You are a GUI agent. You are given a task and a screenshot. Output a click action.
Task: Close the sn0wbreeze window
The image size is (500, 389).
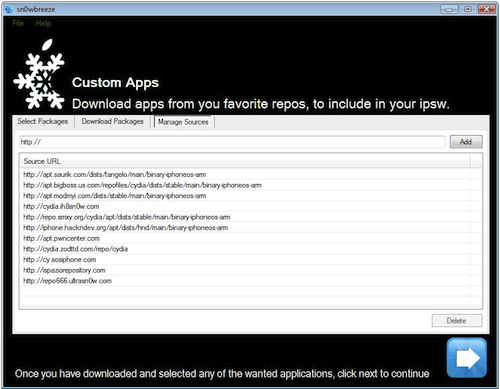coord(487,9)
